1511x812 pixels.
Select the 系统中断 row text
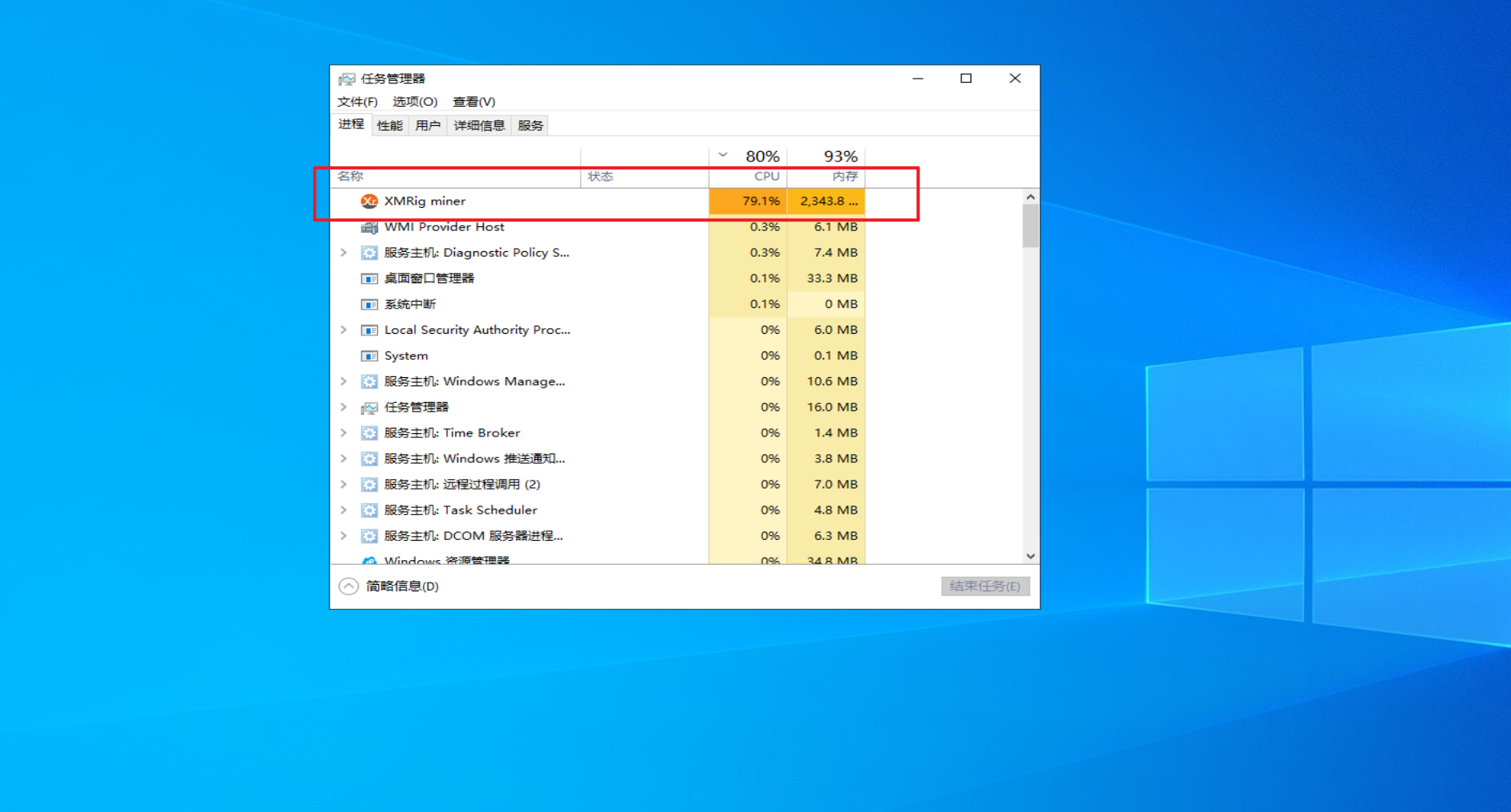click(x=409, y=304)
